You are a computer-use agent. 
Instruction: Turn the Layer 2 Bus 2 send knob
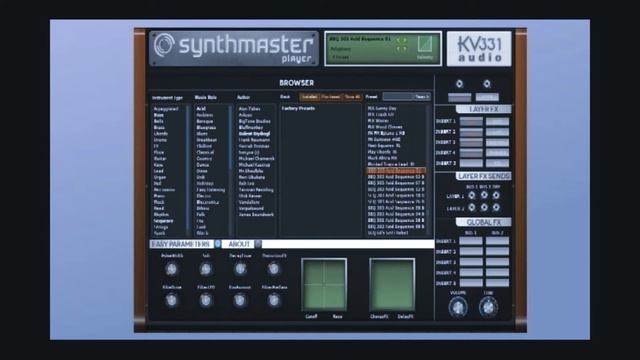[484, 207]
